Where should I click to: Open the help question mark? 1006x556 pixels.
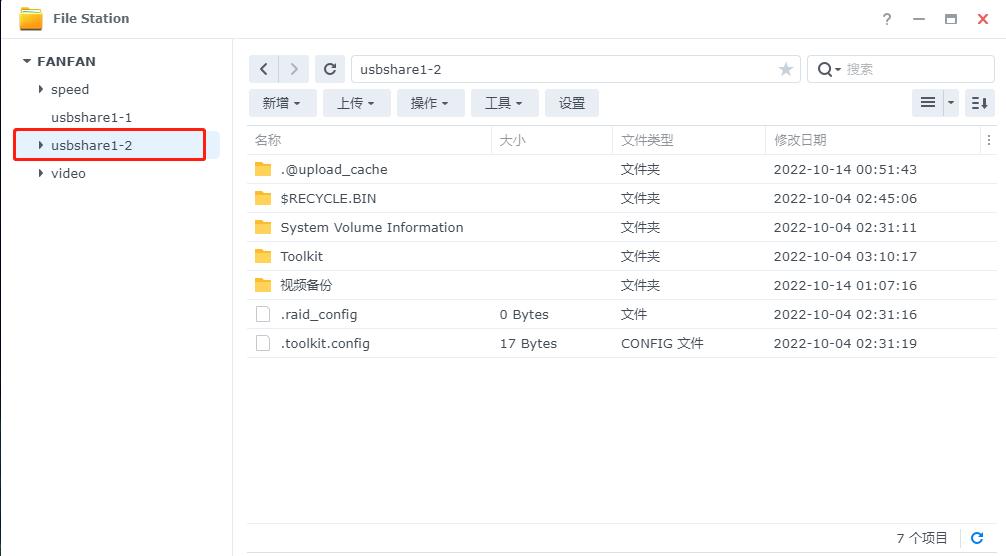point(887,19)
